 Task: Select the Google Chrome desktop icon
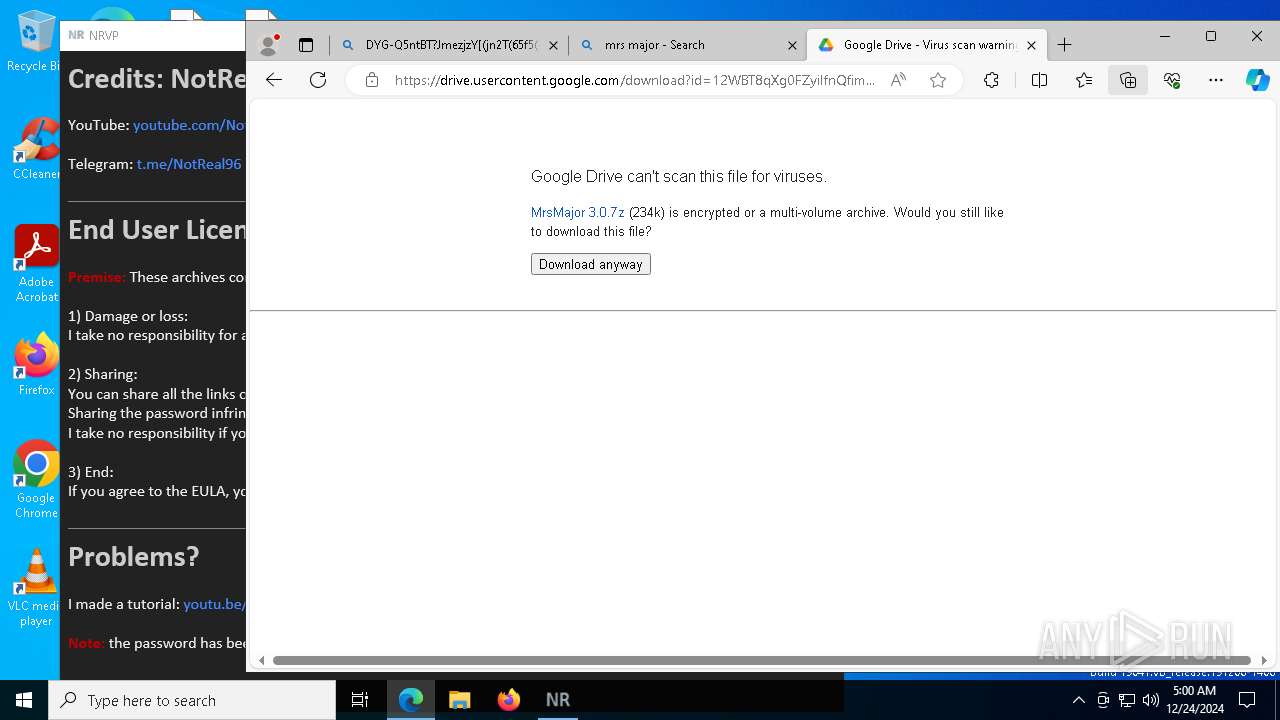(x=36, y=480)
